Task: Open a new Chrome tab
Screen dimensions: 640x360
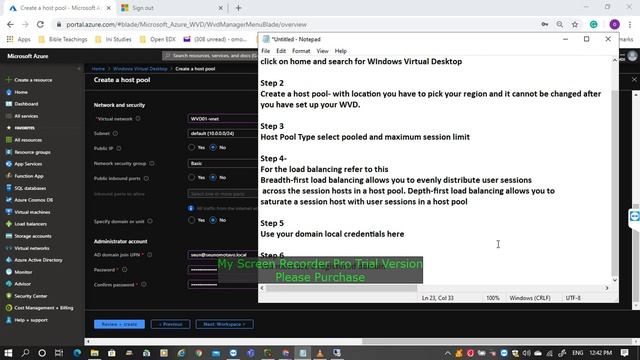Action: (x=238, y=8)
